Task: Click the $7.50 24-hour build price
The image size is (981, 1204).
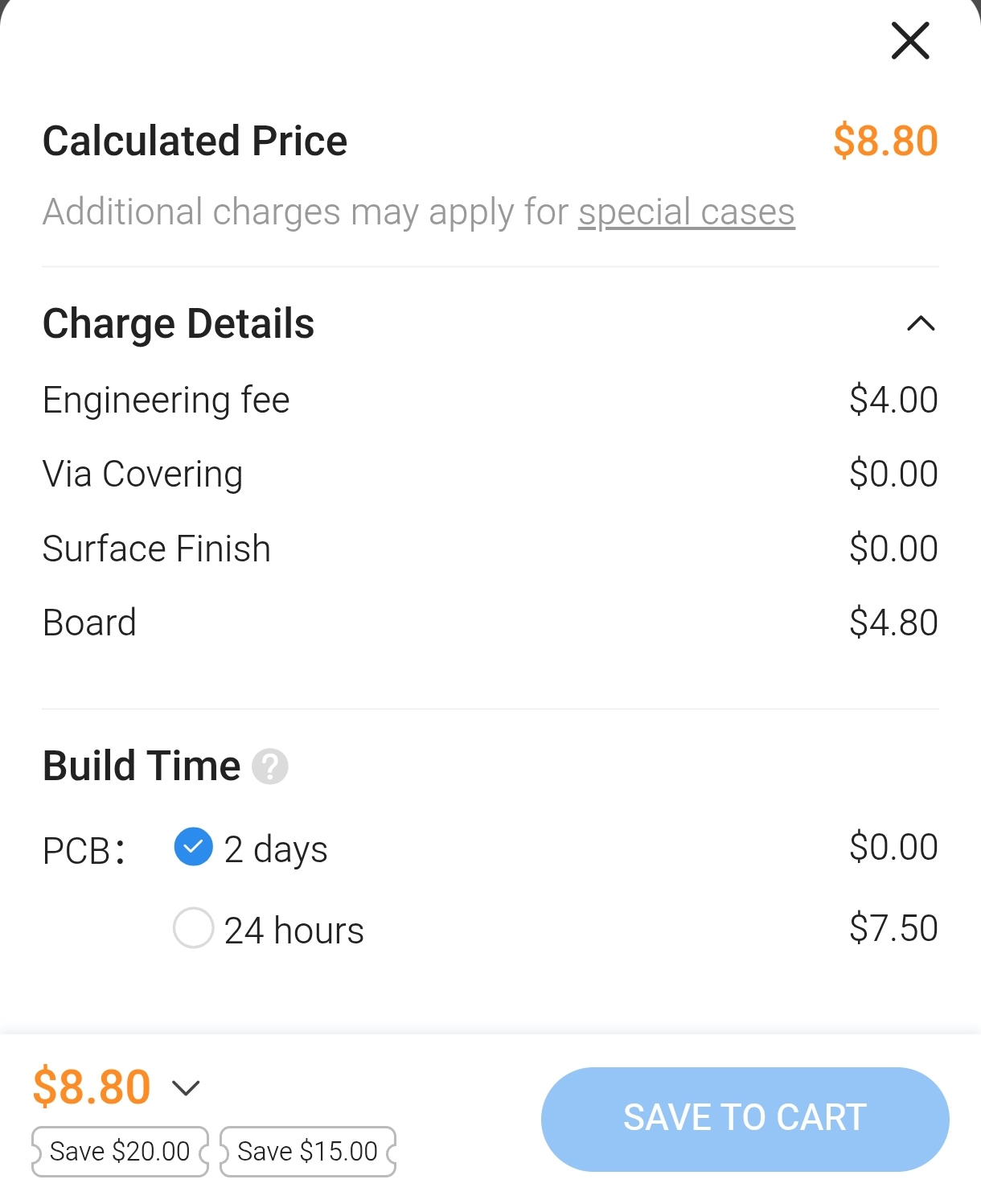Action: click(893, 928)
